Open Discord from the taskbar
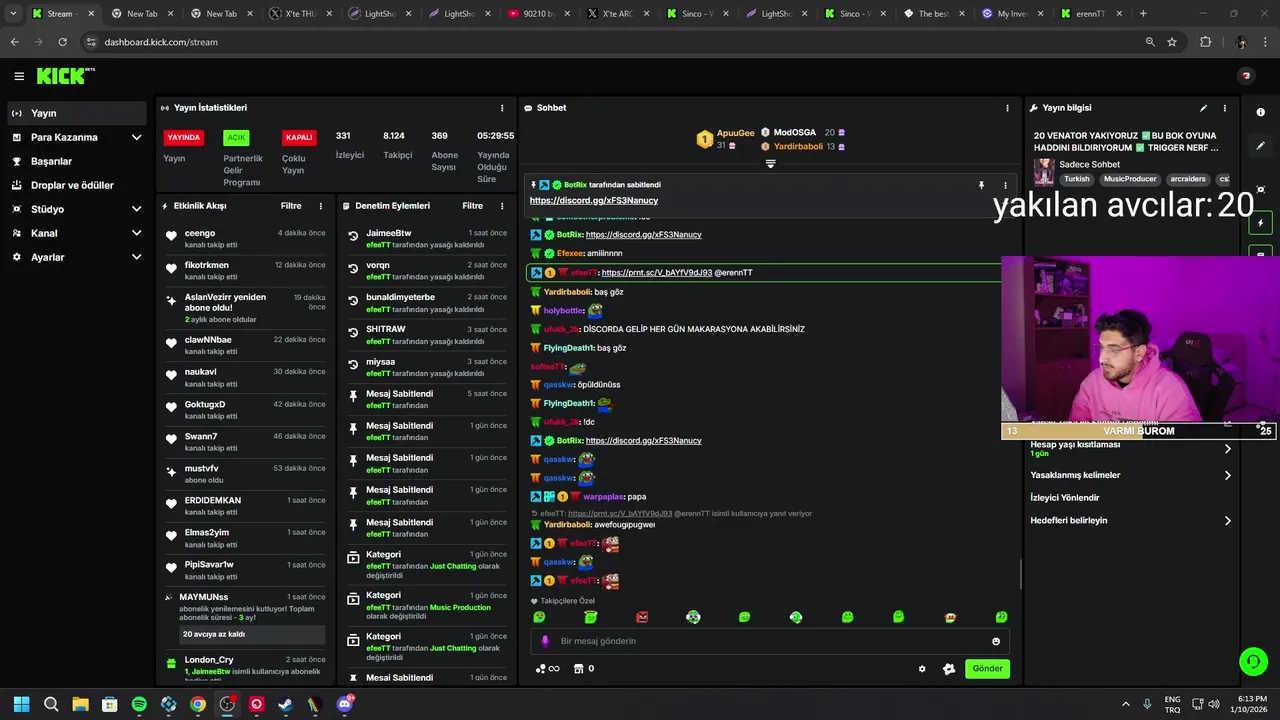This screenshot has width=1280, height=720. [345, 704]
